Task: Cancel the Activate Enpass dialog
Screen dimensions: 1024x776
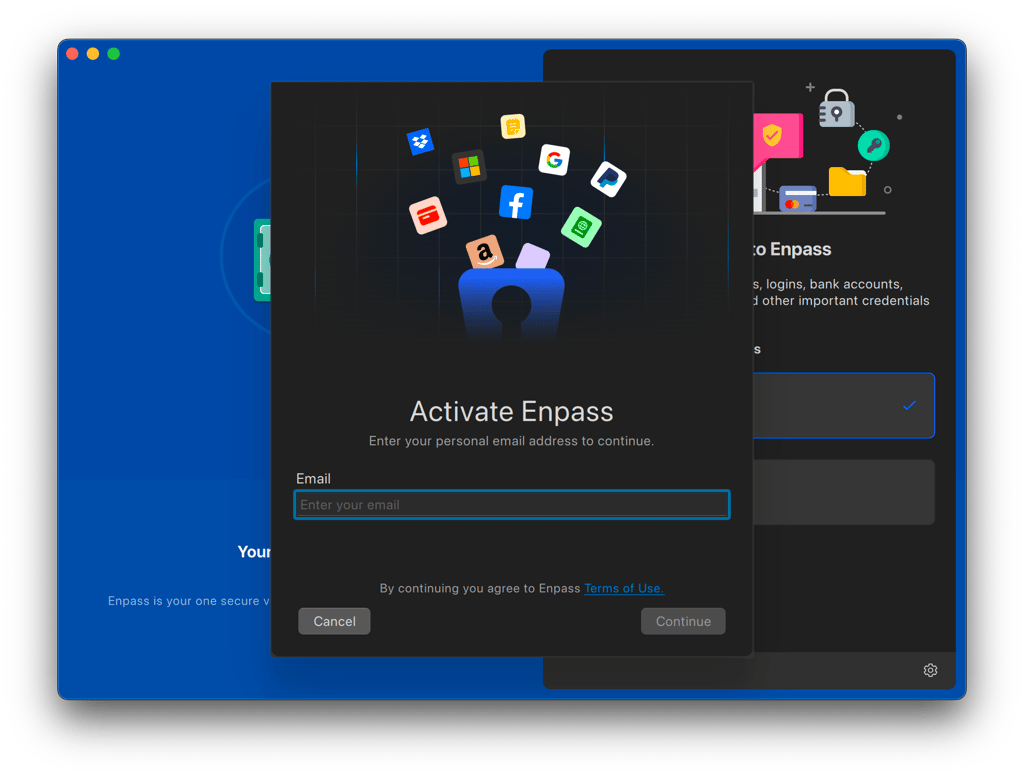Action: 334,621
